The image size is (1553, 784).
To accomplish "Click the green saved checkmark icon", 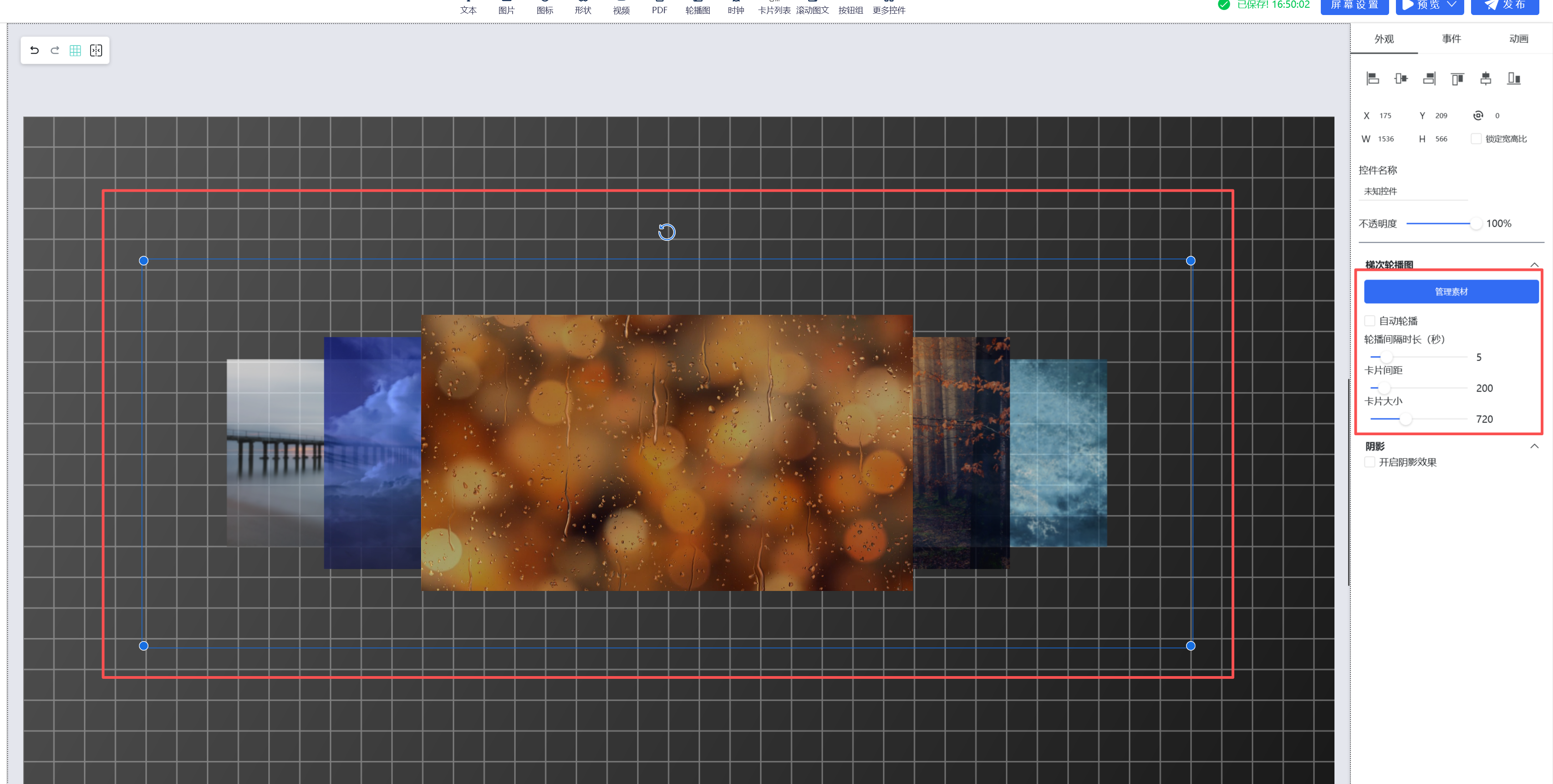I will 1224,5.
